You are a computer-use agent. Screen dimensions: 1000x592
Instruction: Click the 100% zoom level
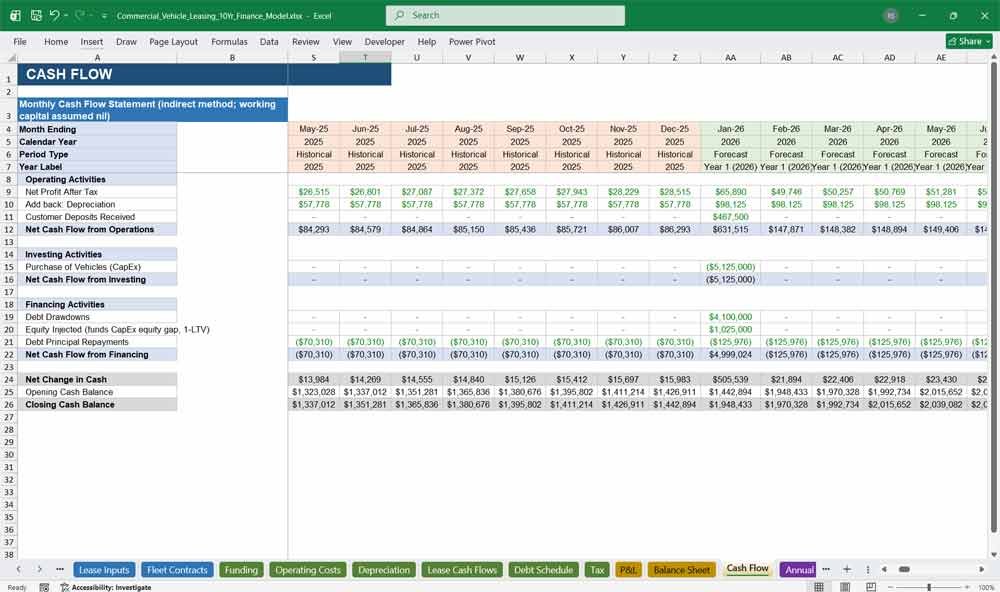click(x=986, y=588)
